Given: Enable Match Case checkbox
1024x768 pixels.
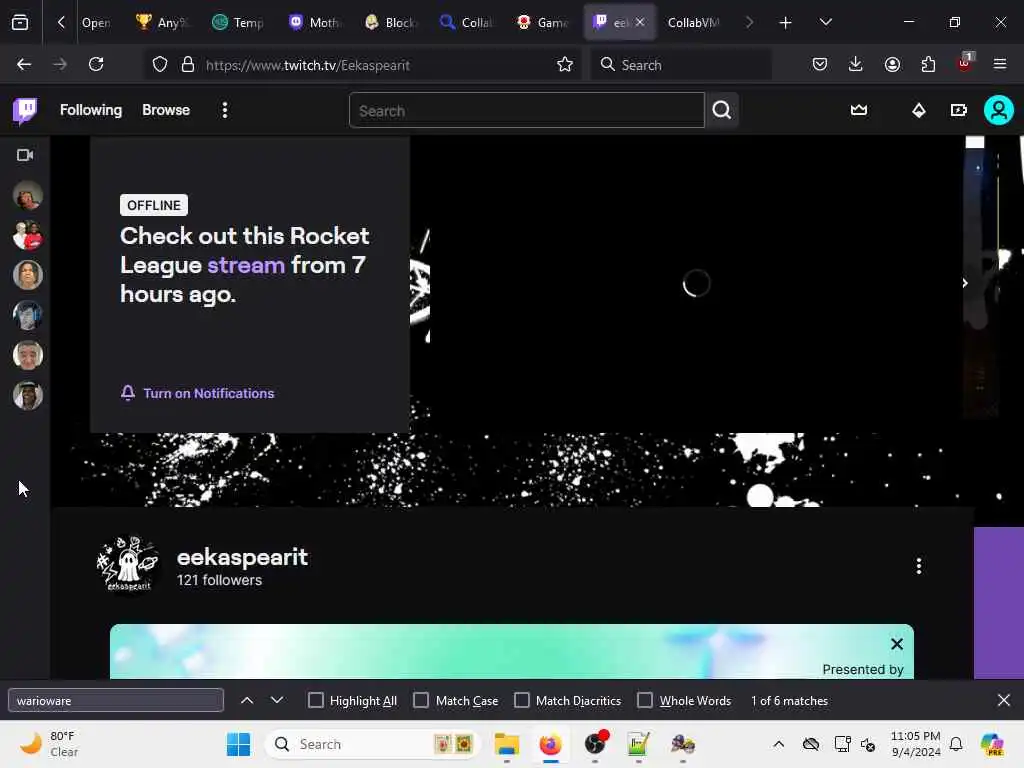Looking at the screenshot, I should 421,700.
